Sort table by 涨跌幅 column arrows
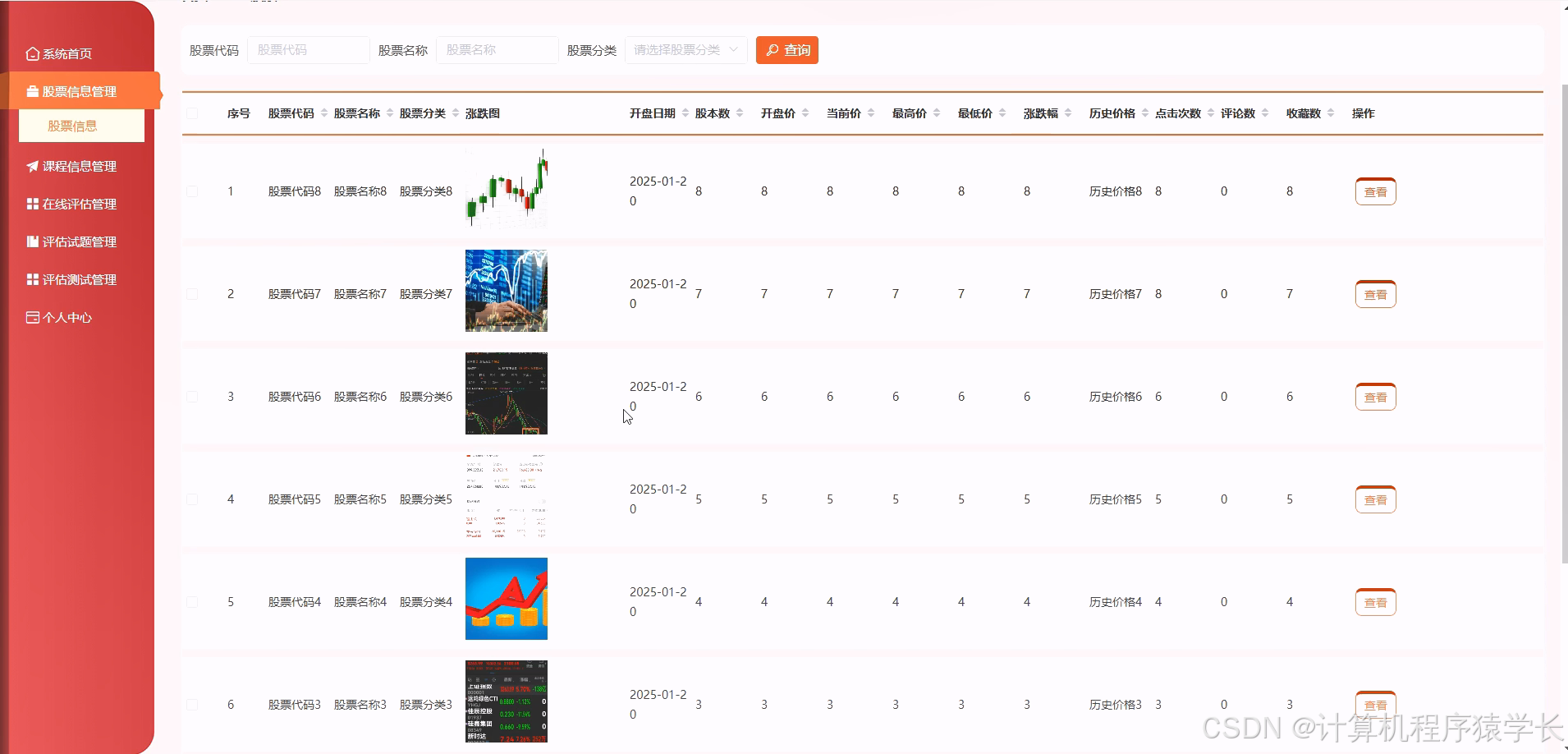 pyautogui.click(x=1068, y=113)
